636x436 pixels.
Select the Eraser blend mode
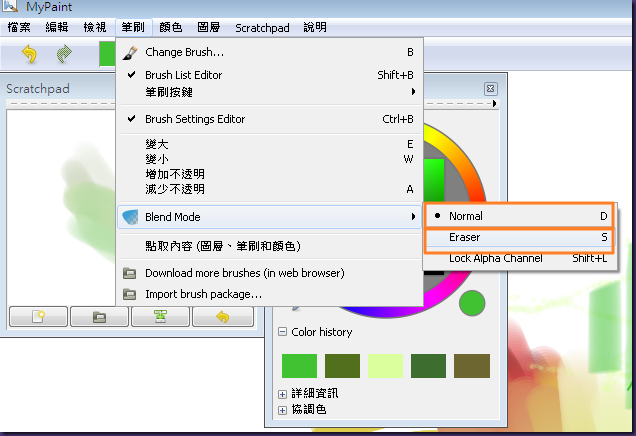[520, 237]
